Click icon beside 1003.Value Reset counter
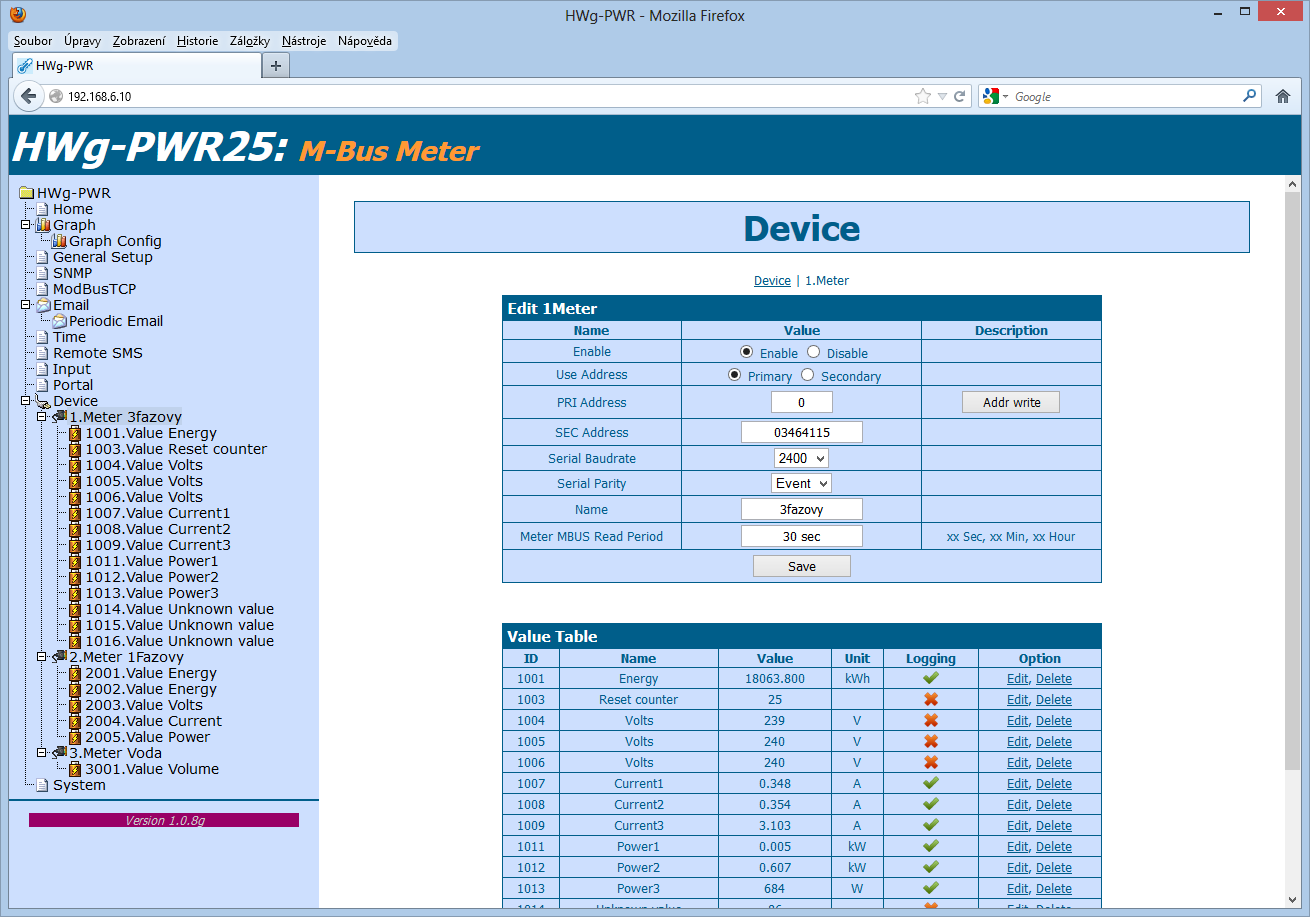Screen dimensions: 1310x917 click(x=75, y=449)
